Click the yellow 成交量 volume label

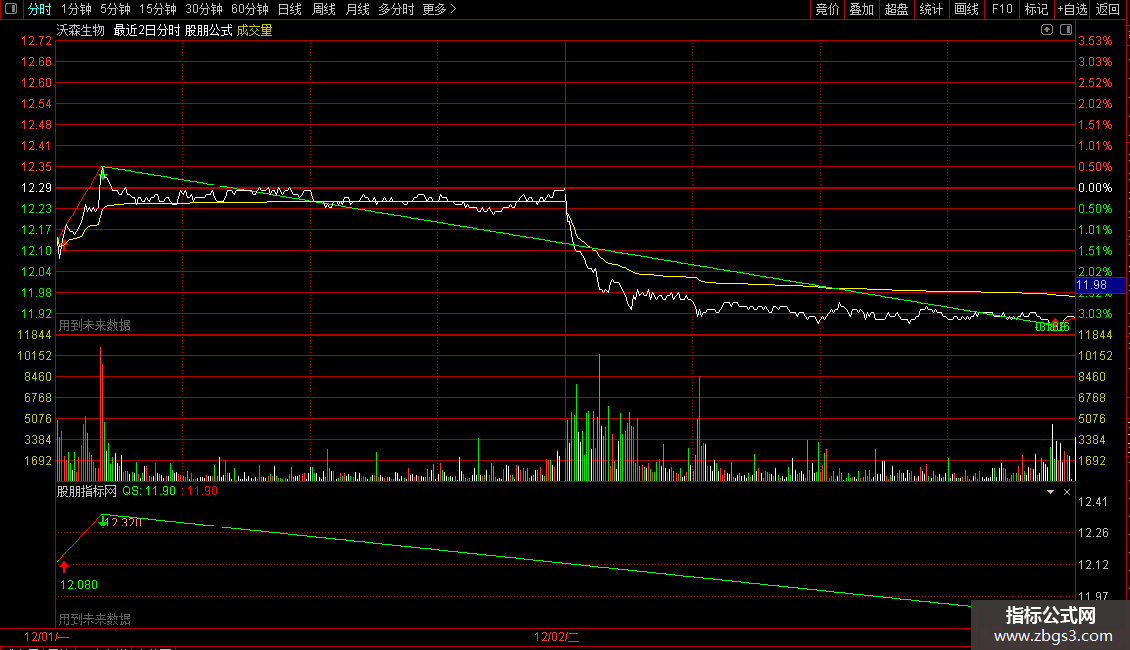(x=254, y=30)
